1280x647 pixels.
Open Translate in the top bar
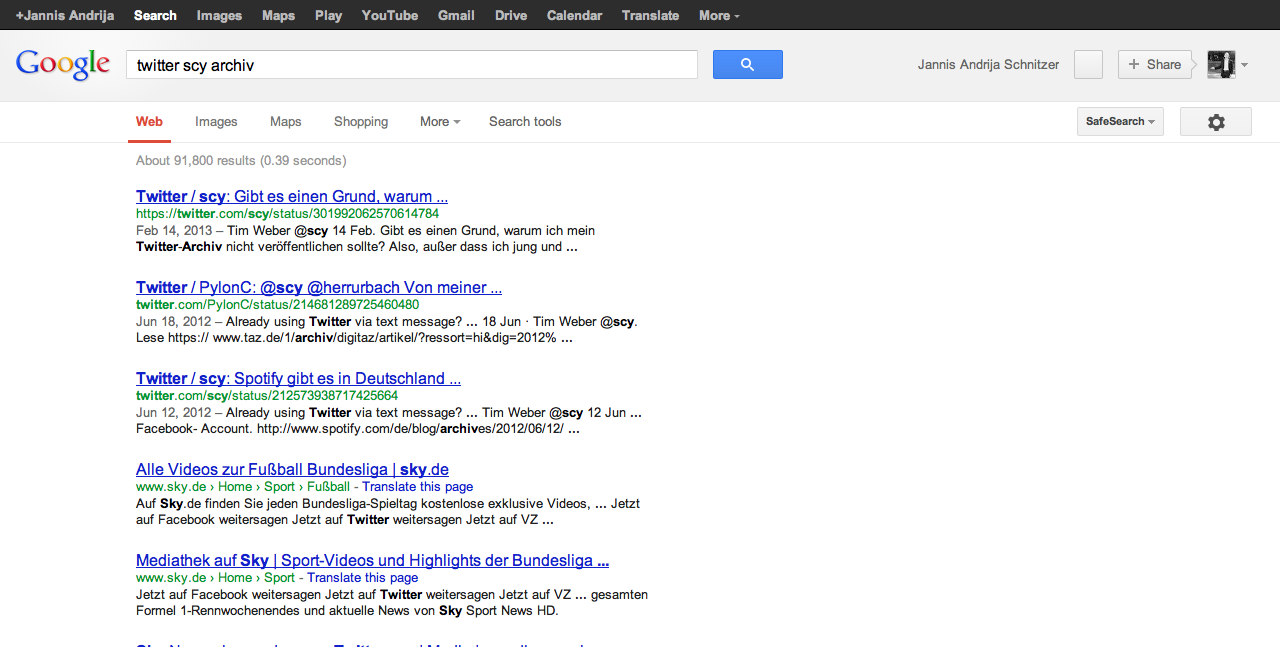650,15
